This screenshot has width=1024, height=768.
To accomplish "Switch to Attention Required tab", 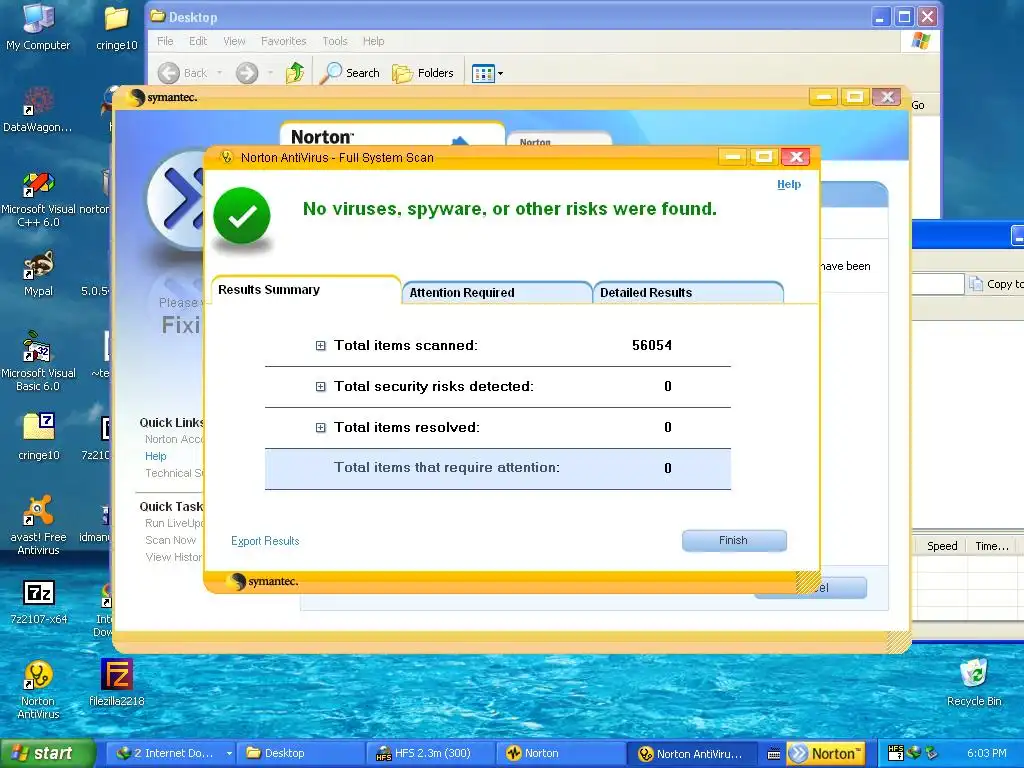I will (496, 293).
